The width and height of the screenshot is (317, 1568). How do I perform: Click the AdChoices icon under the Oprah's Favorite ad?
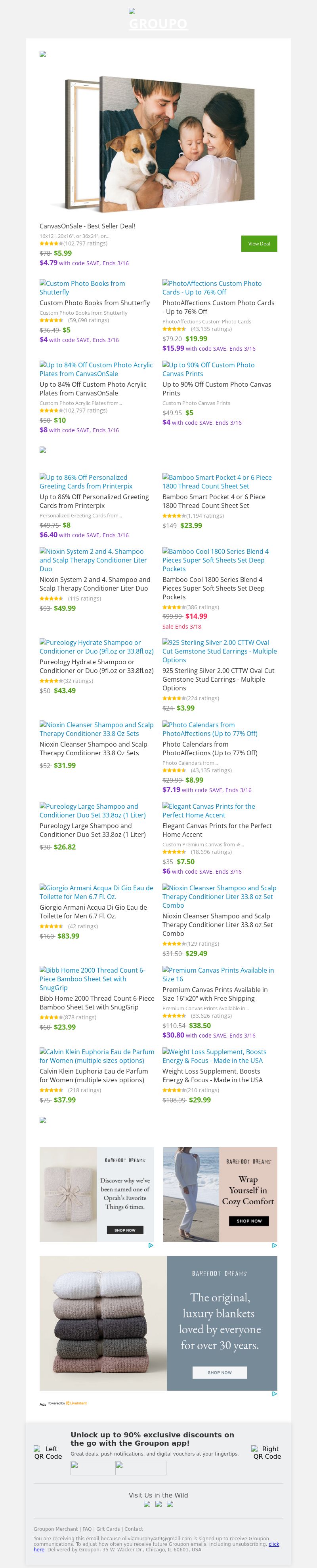(151, 1245)
